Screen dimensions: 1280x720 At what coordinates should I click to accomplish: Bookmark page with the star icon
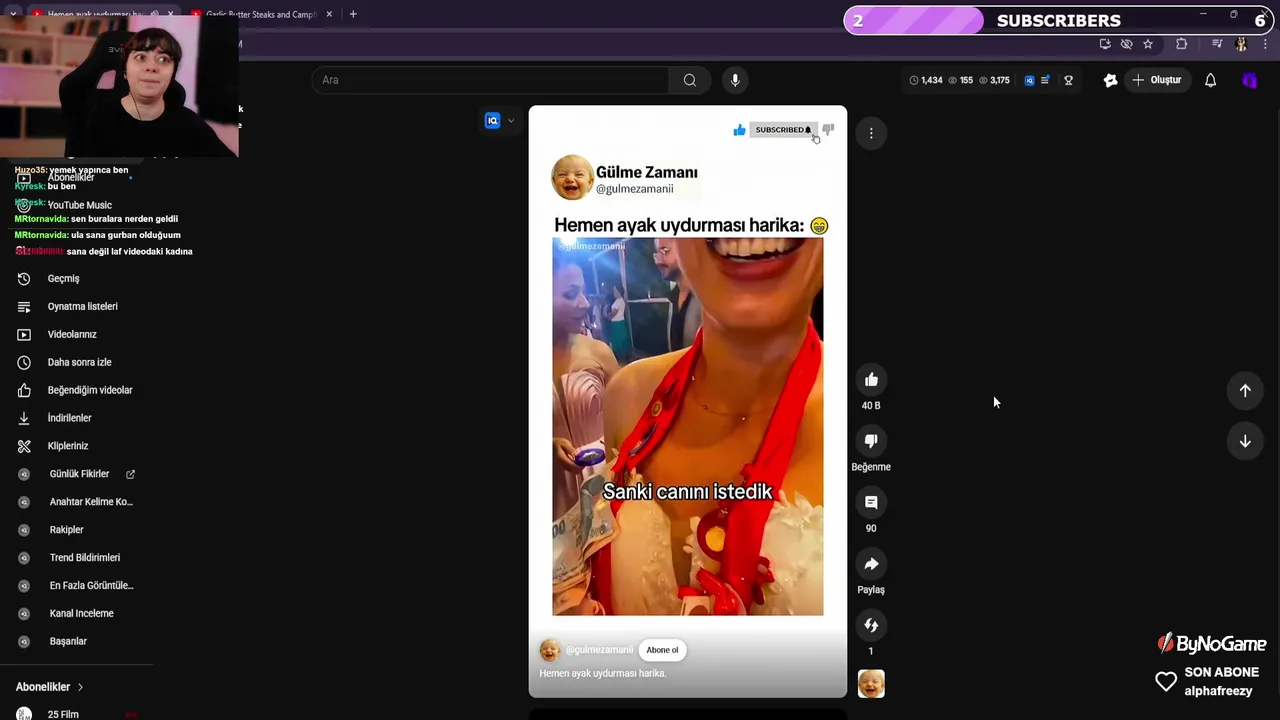point(1148,44)
